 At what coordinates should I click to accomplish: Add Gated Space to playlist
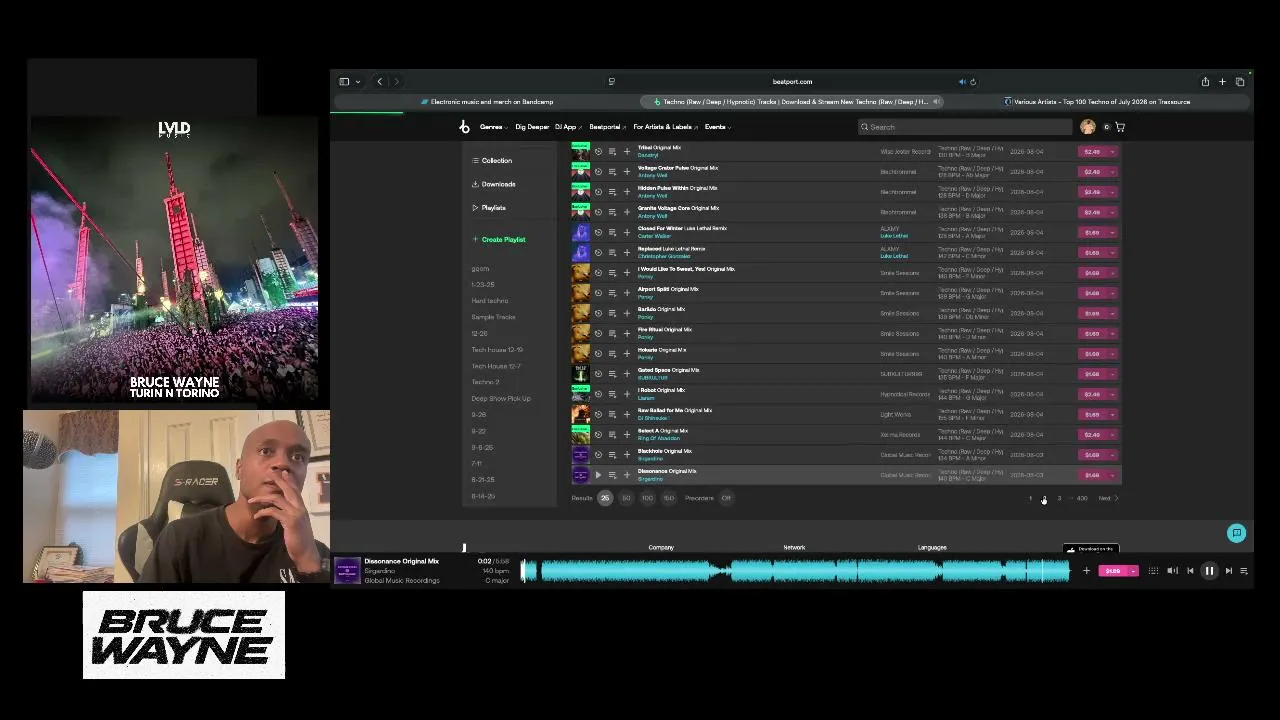click(x=627, y=374)
